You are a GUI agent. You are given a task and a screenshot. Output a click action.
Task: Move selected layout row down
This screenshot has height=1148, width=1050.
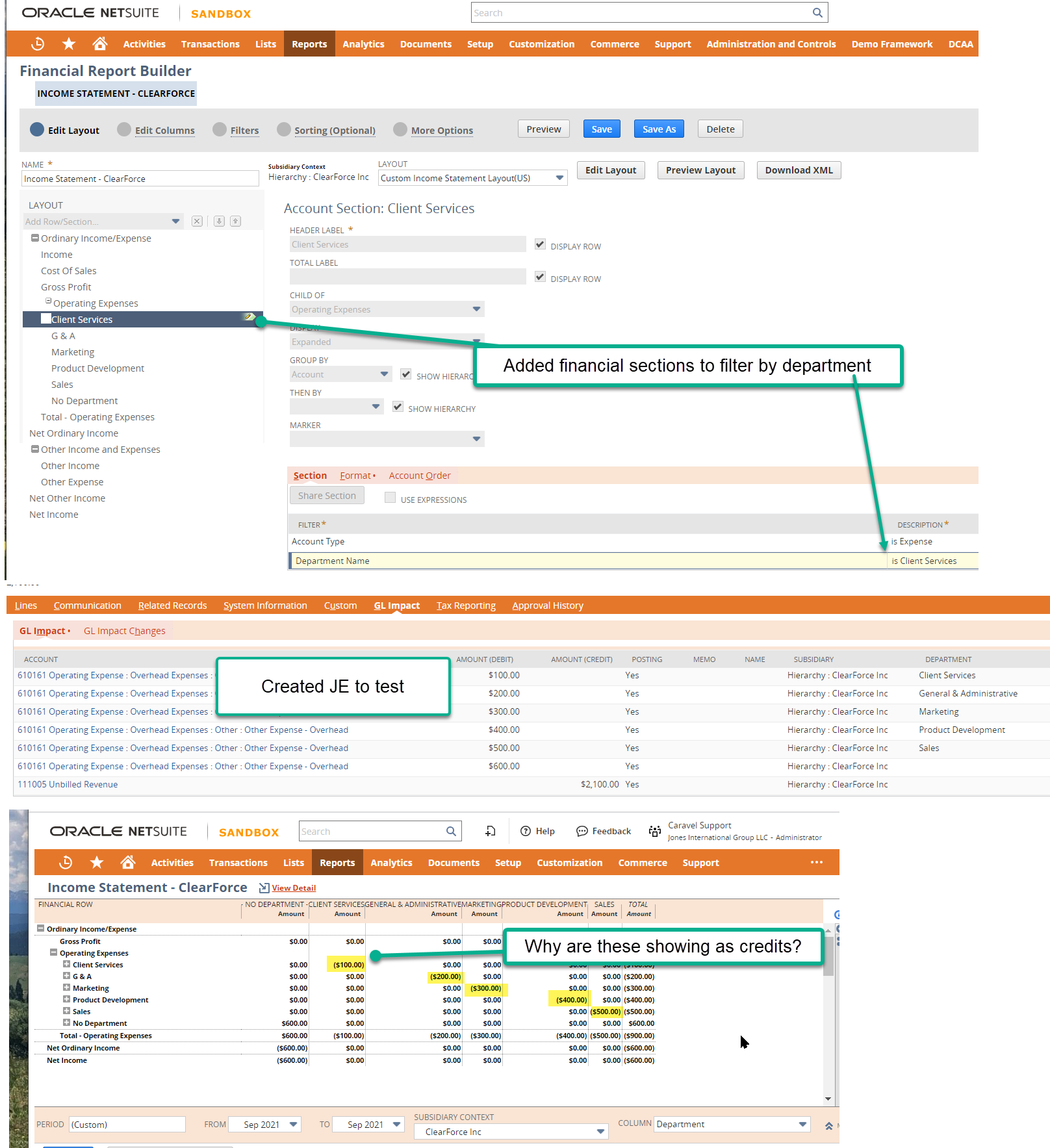tap(220, 222)
